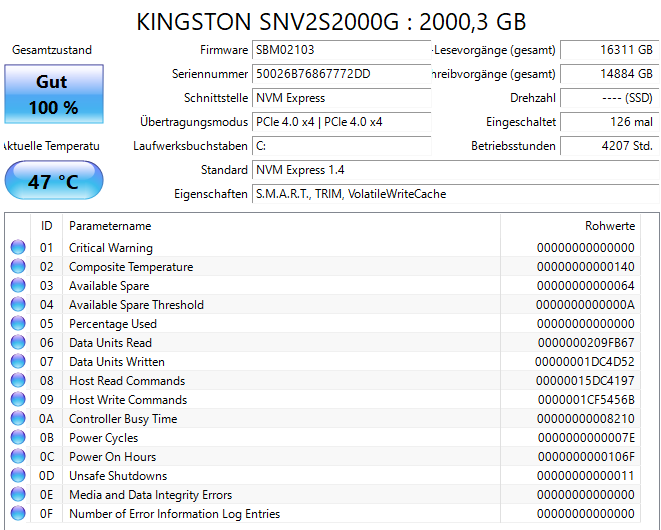Select Media and Data Integrity Errors name
The image size is (661, 530).
(x=150, y=495)
